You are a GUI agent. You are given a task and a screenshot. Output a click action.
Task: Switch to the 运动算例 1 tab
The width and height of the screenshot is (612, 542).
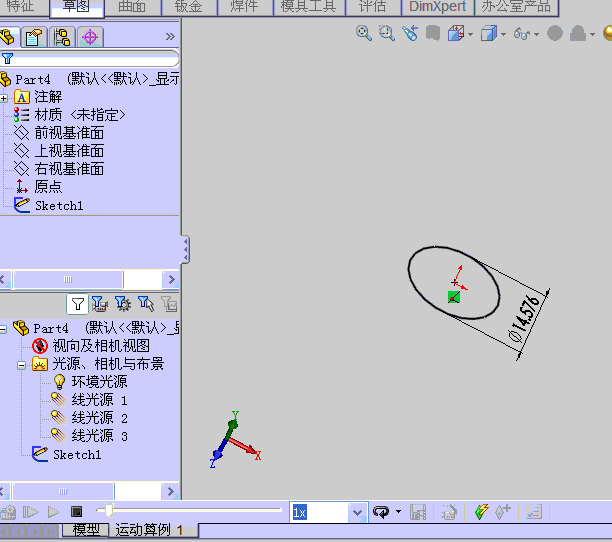coord(149,530)
